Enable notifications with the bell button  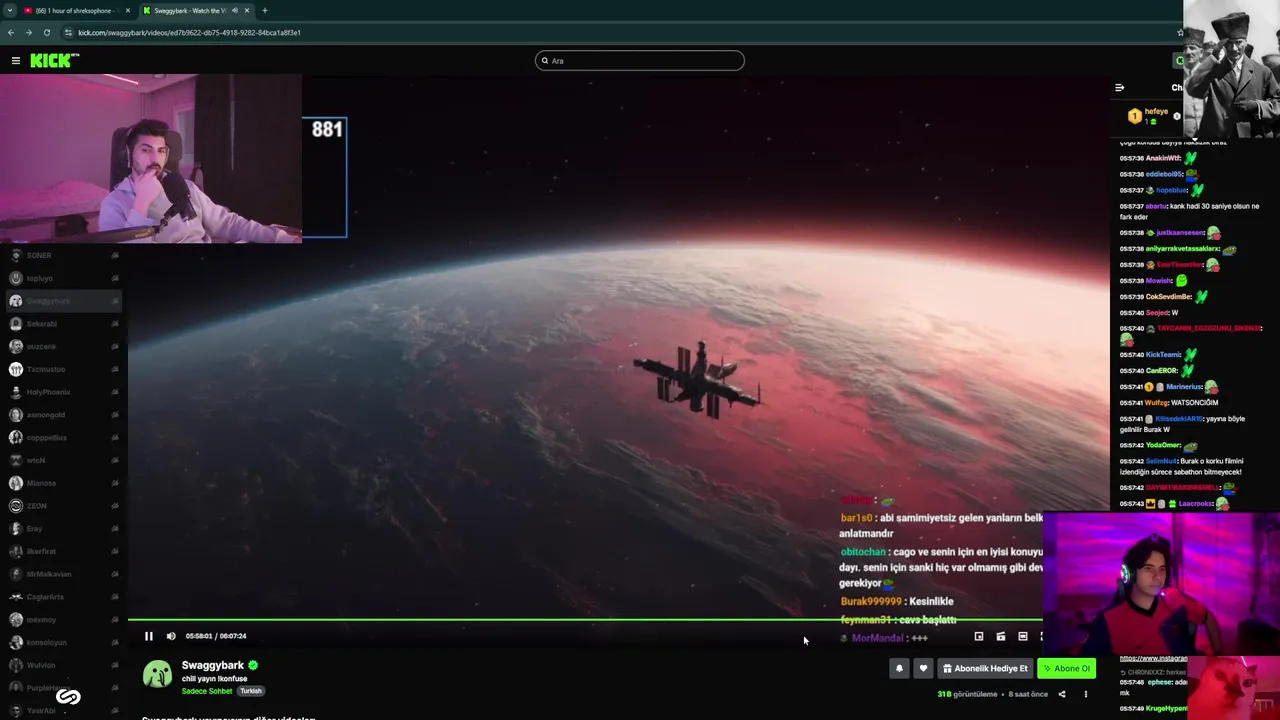(899, 668)
